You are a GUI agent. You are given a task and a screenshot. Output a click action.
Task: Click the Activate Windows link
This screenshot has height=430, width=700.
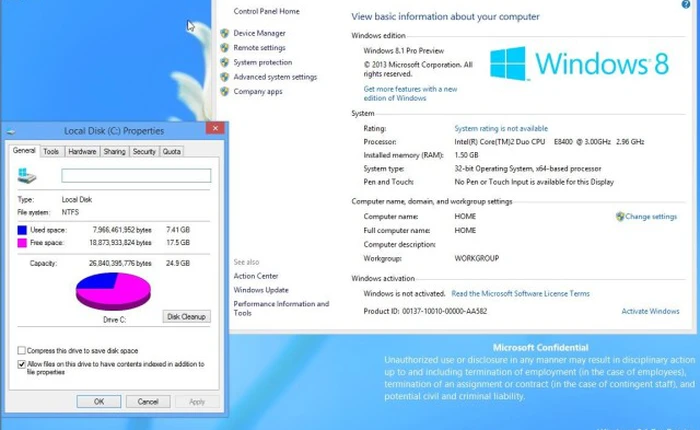(x=650, y=311)
